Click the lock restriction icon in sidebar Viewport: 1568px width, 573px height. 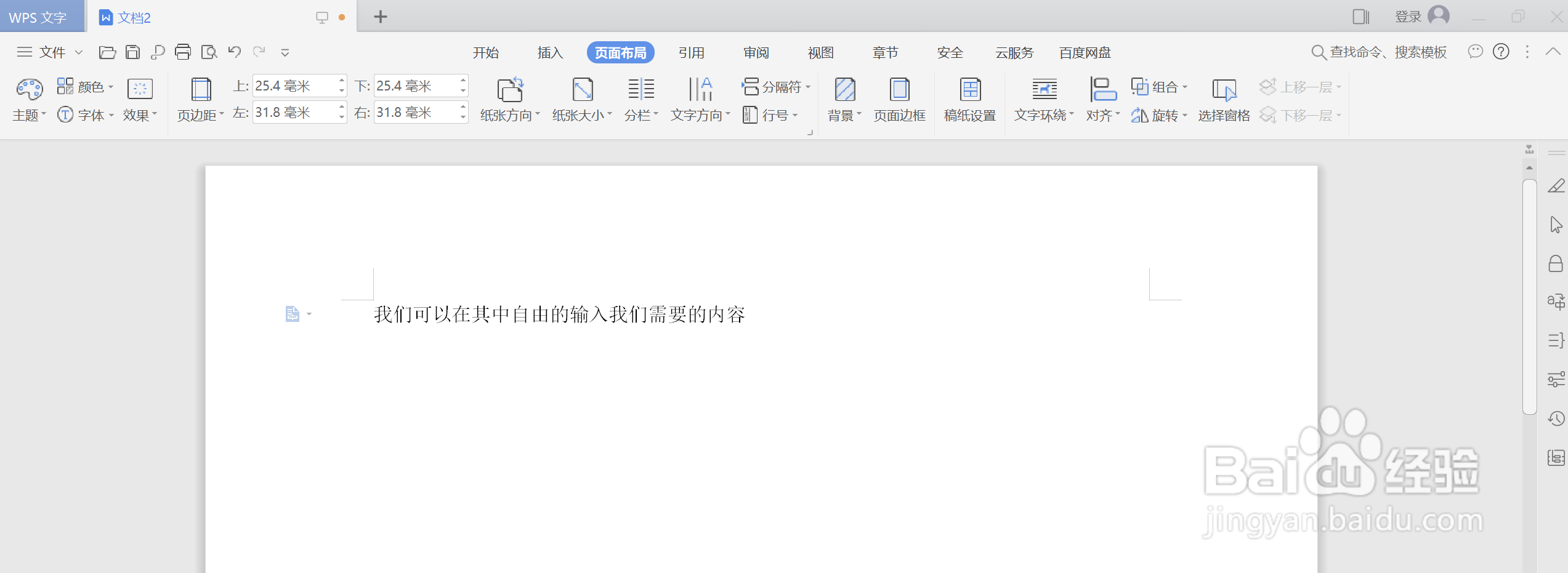click(x=1556, y=263)
